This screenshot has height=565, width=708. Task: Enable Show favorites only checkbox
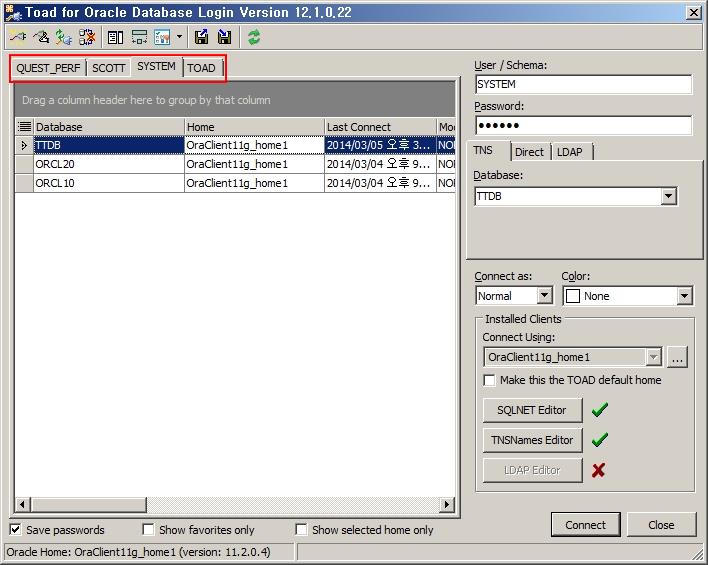tap(148, 530)
